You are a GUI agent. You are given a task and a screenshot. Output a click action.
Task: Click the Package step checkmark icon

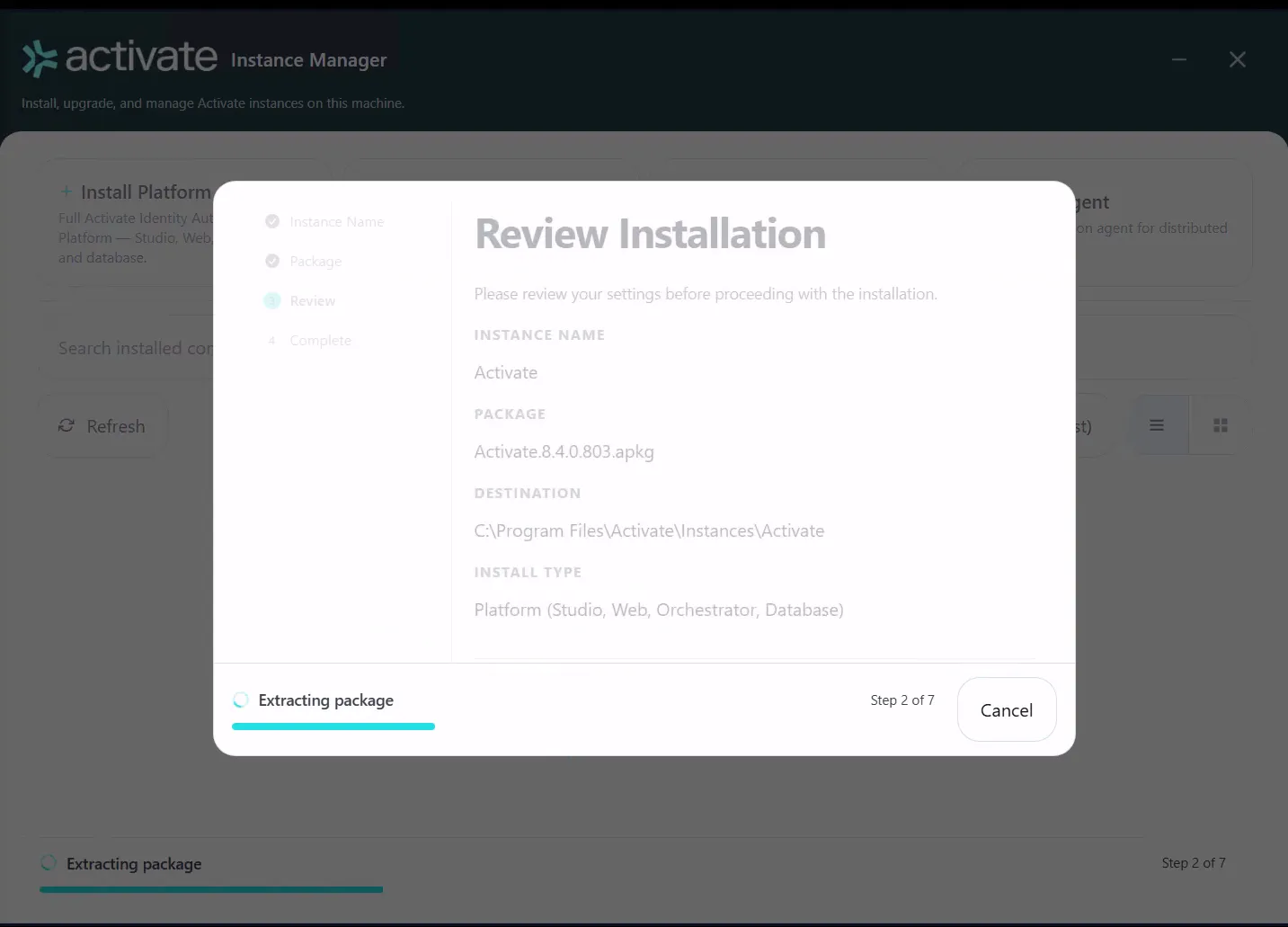tap(272, 261)
